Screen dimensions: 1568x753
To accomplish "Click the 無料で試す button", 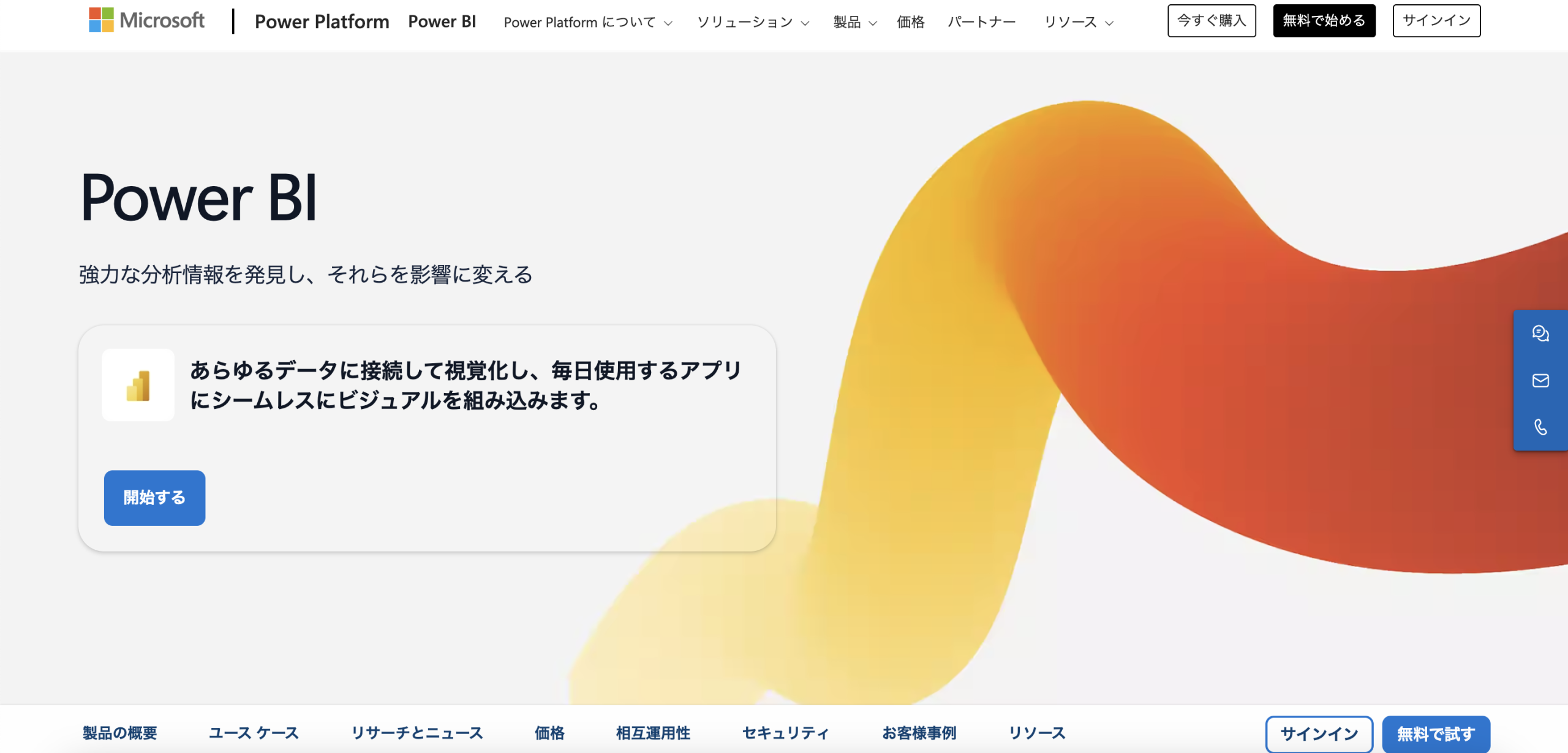I will tap(1435, 733).
